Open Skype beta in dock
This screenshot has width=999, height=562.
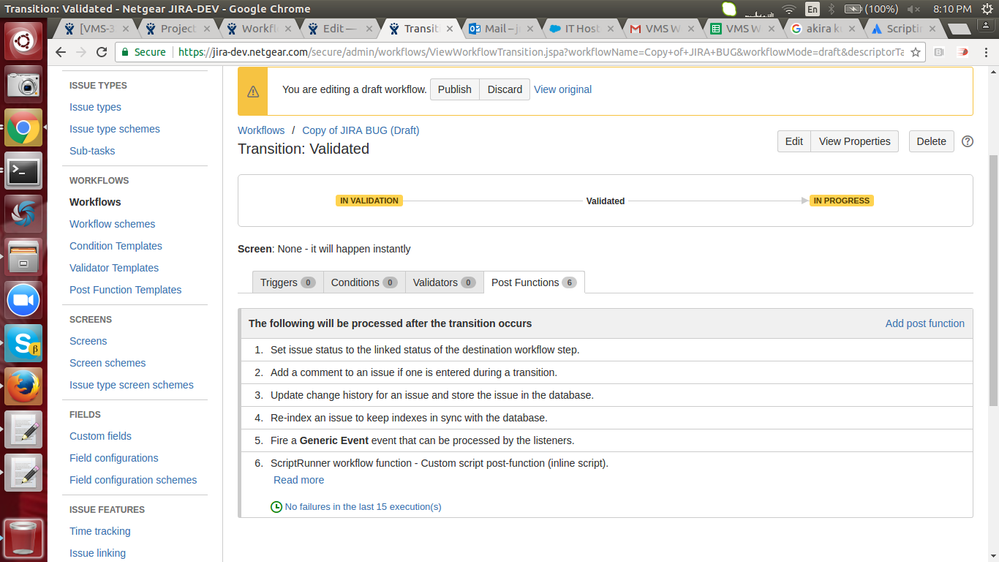23,343
